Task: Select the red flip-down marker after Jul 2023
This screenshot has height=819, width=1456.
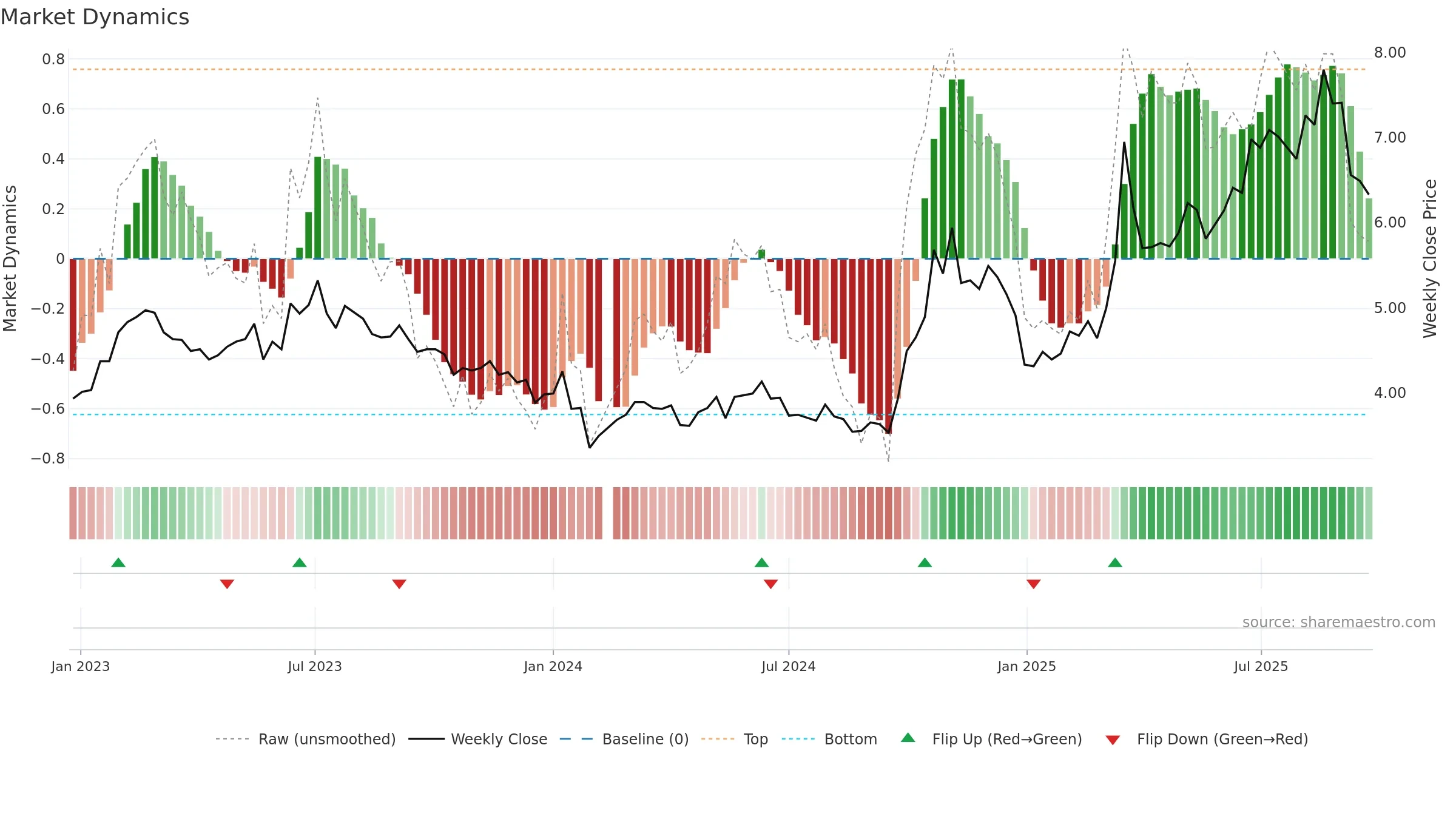Action: (399, 584)
